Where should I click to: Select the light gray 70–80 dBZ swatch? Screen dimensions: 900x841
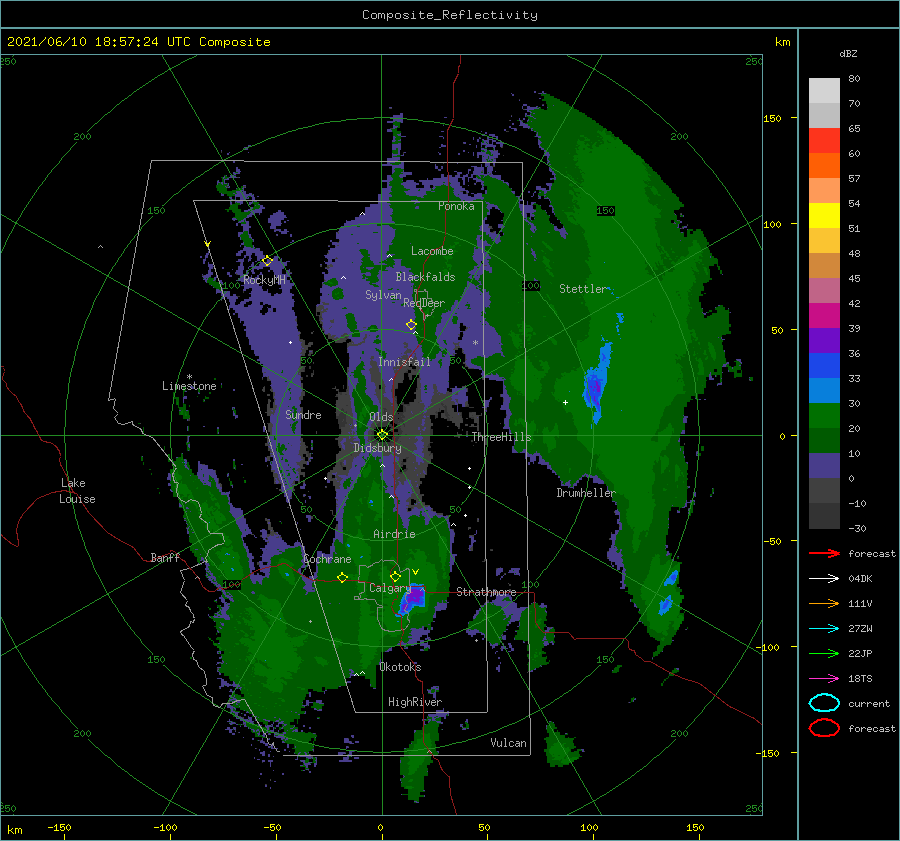(824, 91)
